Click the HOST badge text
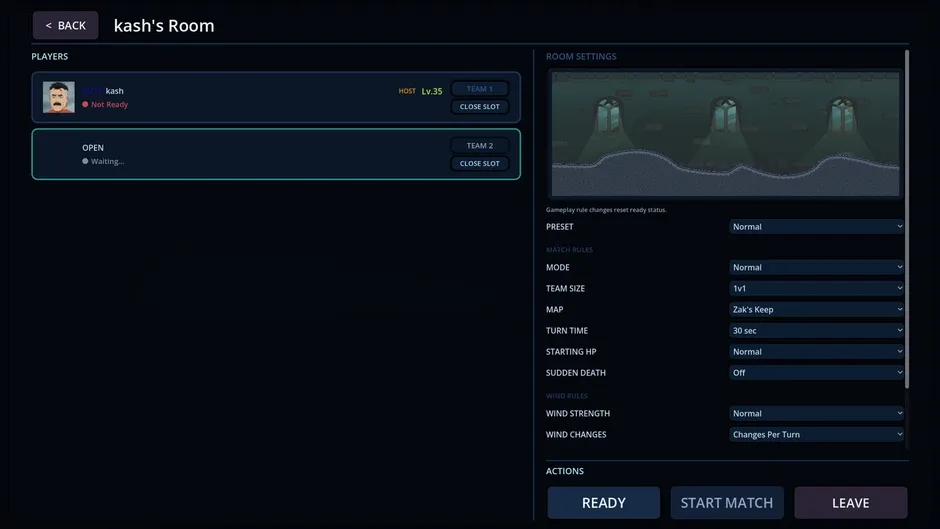This screenshot has height=529, width=940. tap(407, 91)
